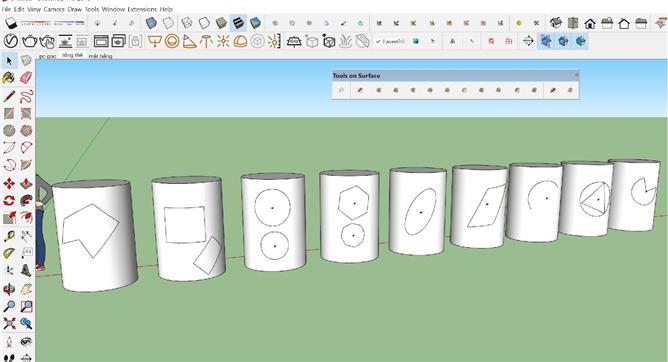Show the V-Ray frame buffer
The image size is (668, 362).
click(x=101, y=41)
